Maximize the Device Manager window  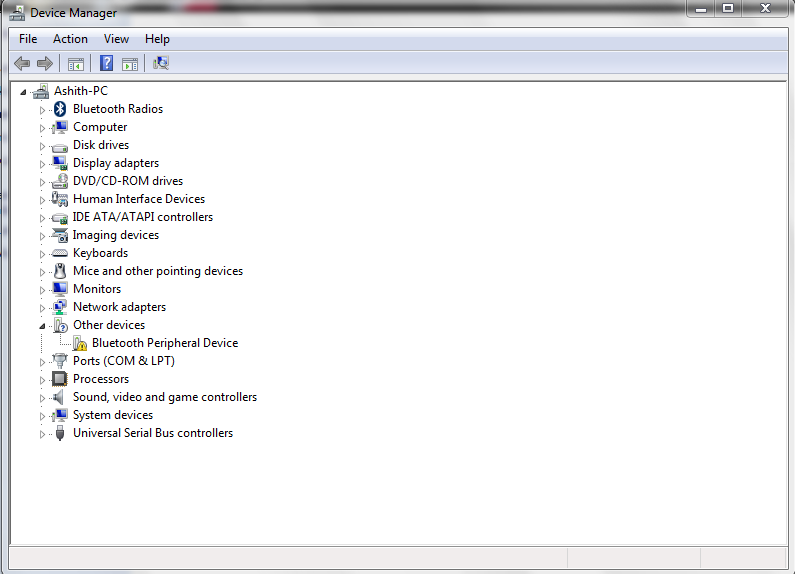(728, 9)
